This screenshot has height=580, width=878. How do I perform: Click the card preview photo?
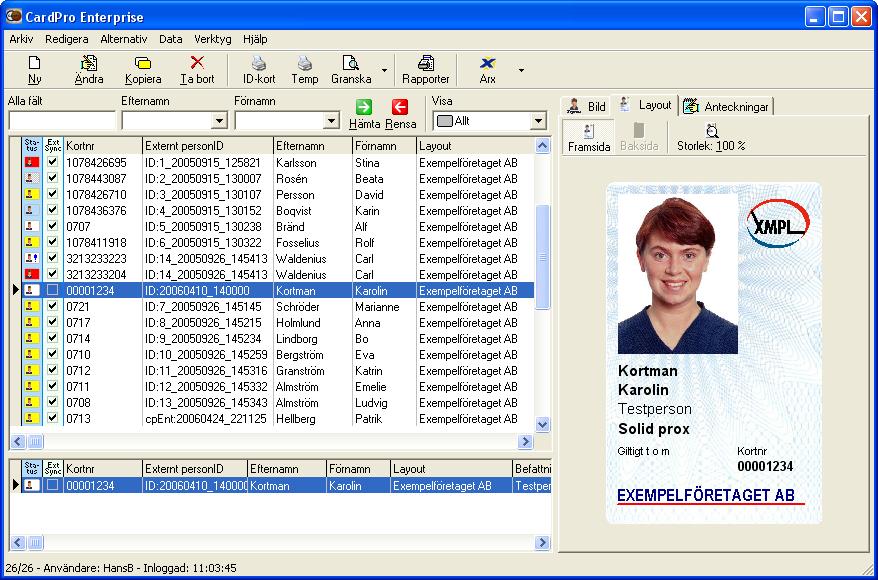pos(678,274)
